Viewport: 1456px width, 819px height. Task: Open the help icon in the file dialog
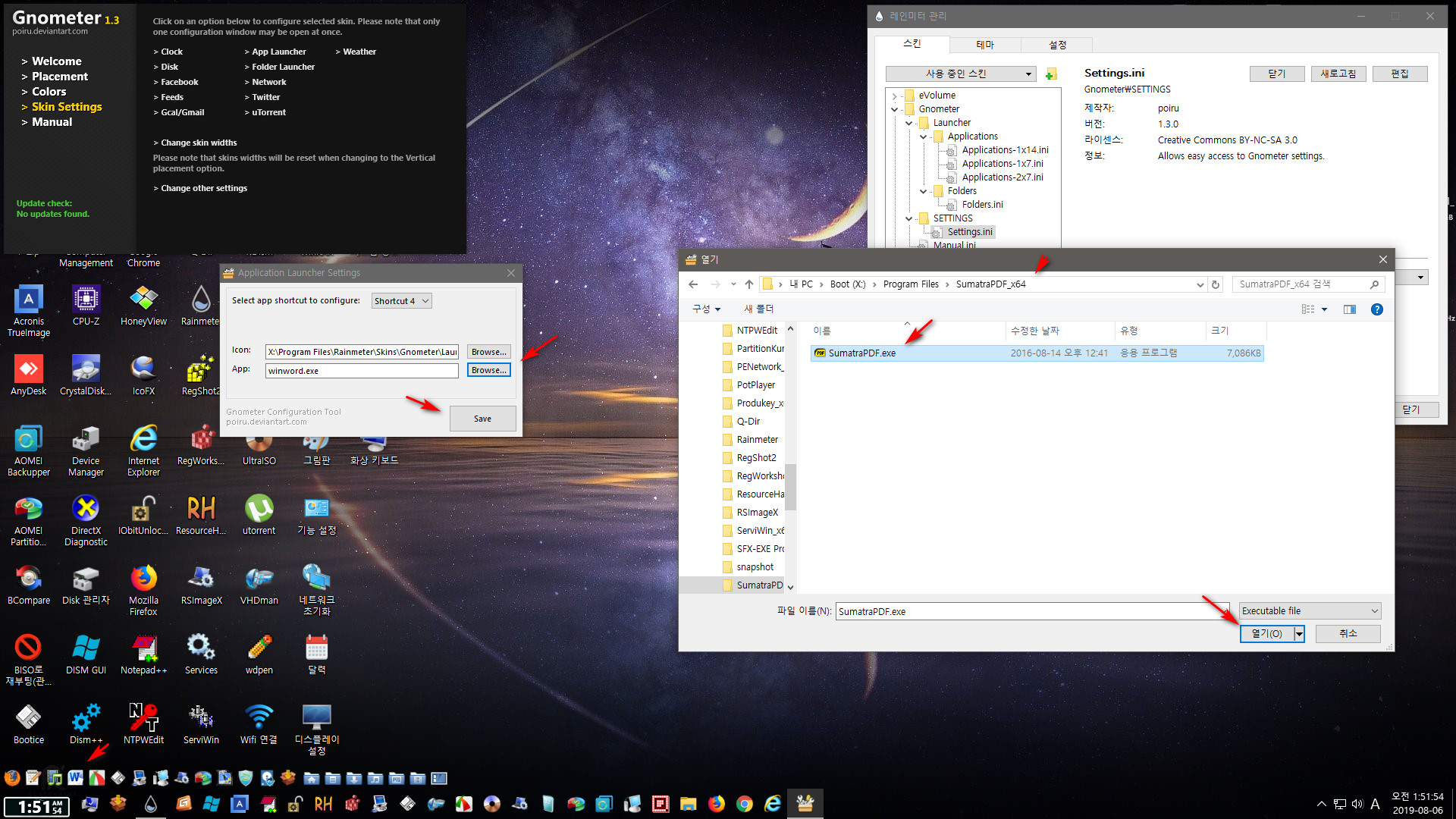click(x=1377, y=309)
